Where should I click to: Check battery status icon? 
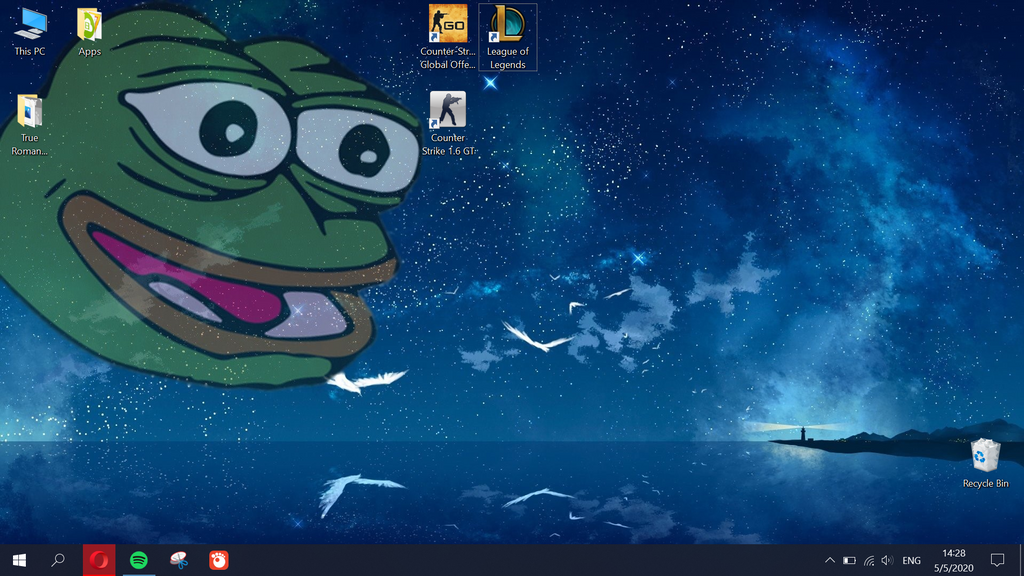coord(849,560)
